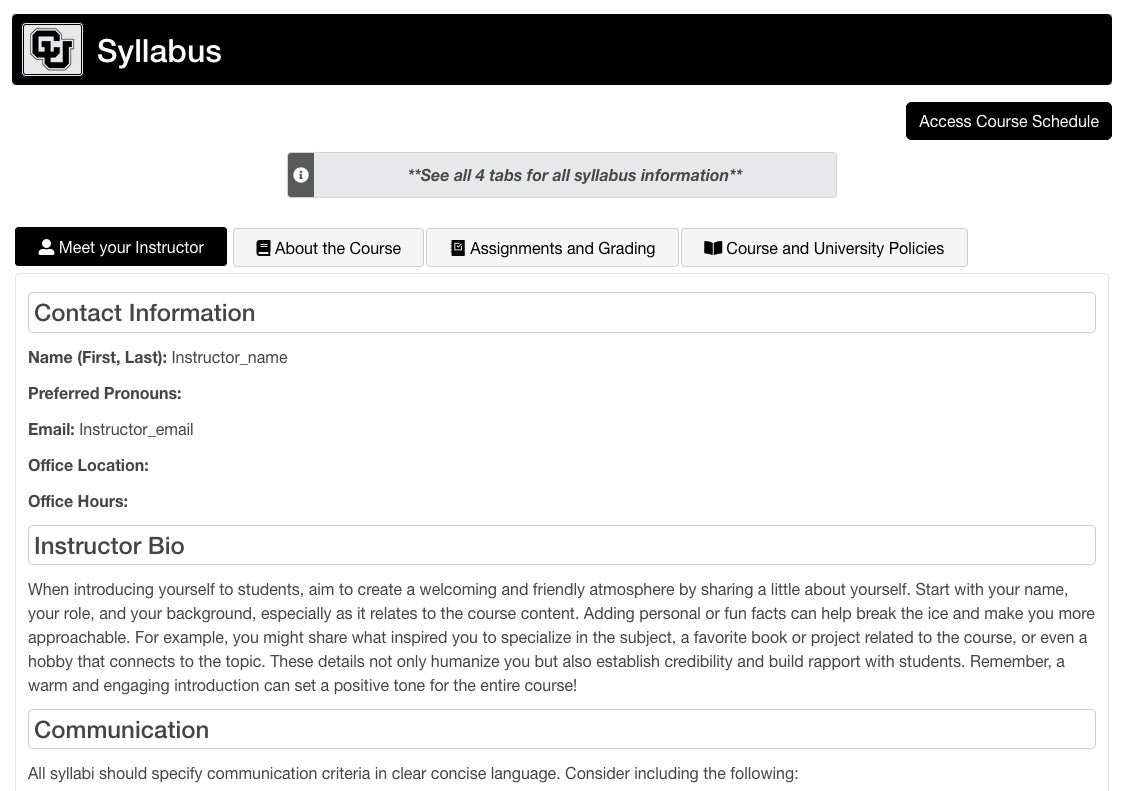Click the Access Course Schedule button
Viewport: 1129px width, 791px height.
1008,121
